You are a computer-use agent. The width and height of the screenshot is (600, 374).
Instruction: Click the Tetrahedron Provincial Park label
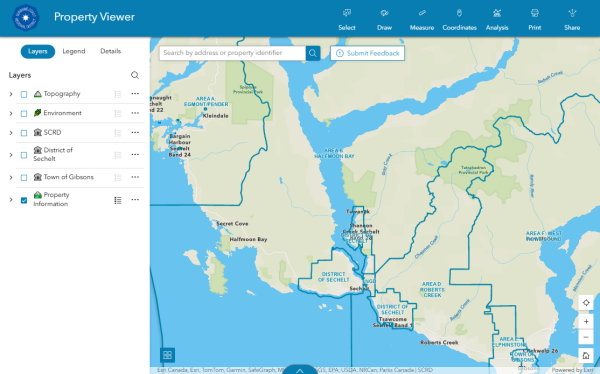[474, 170]
